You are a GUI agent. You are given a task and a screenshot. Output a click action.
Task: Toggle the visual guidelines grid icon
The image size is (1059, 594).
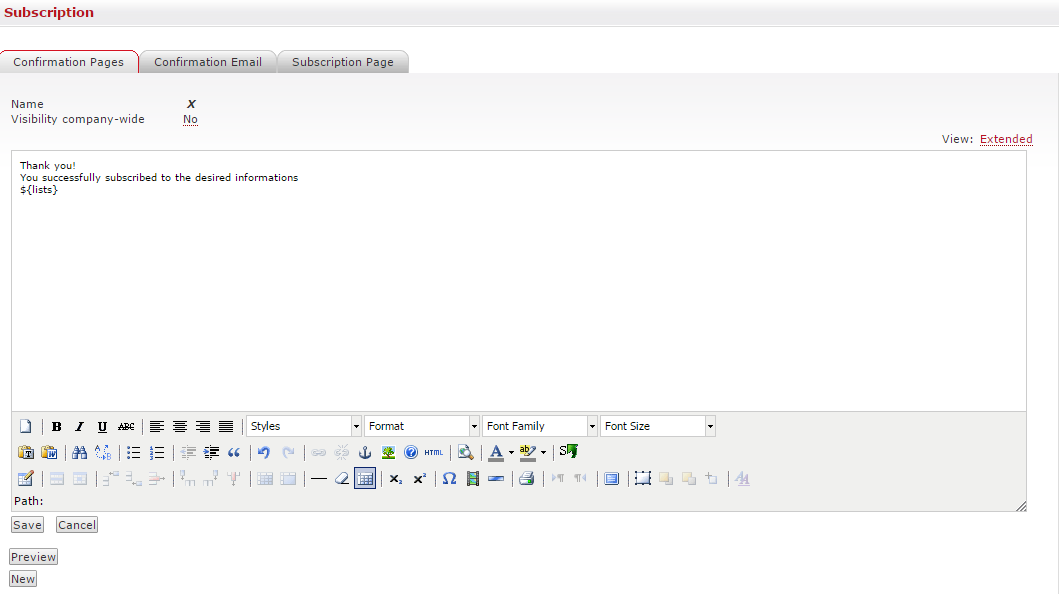click(x=365, y=479)
